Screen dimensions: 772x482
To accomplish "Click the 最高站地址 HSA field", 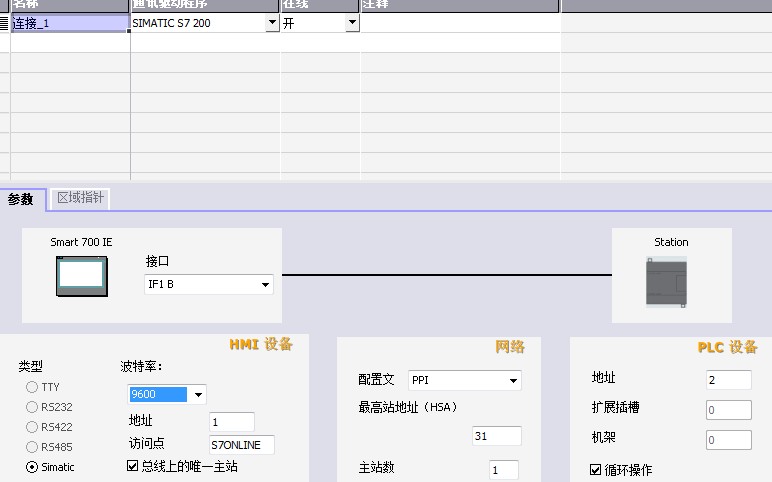I will (497, 436).
